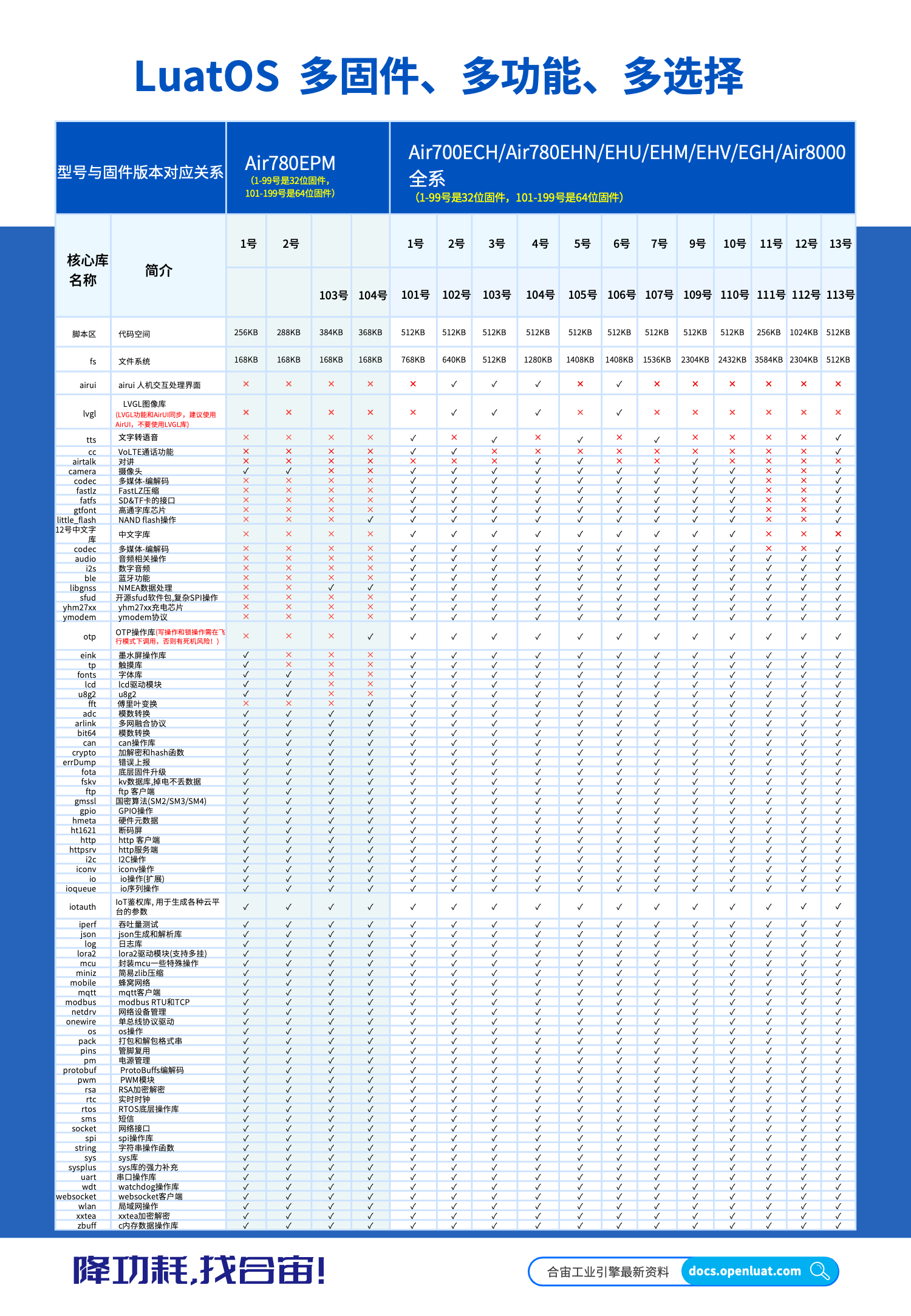Click the red LVGL warning note text
Image resolution: width=911 pixels, height=1316 pixels.
(166, 420)
